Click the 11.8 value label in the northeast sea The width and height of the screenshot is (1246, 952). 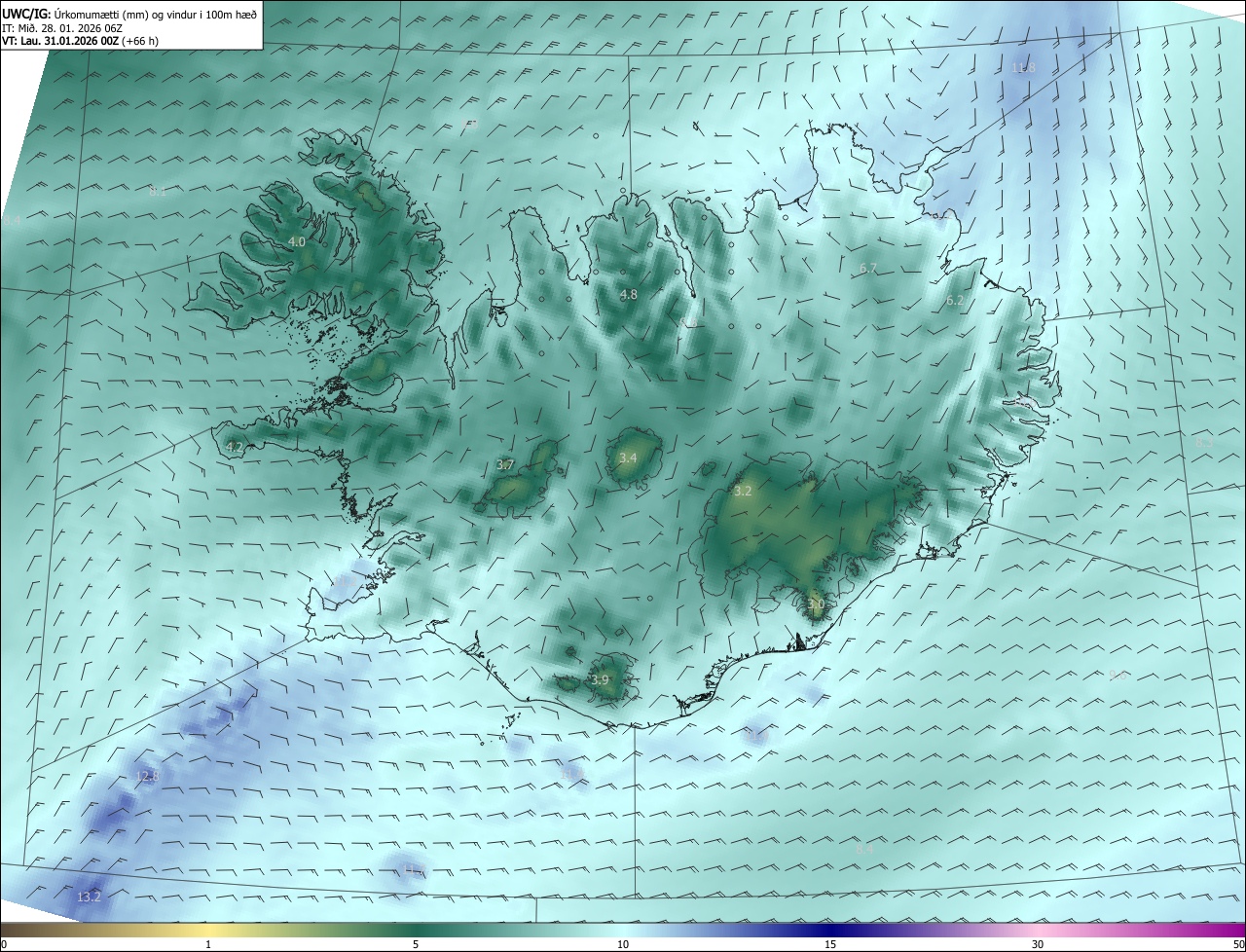point(1023,67)
